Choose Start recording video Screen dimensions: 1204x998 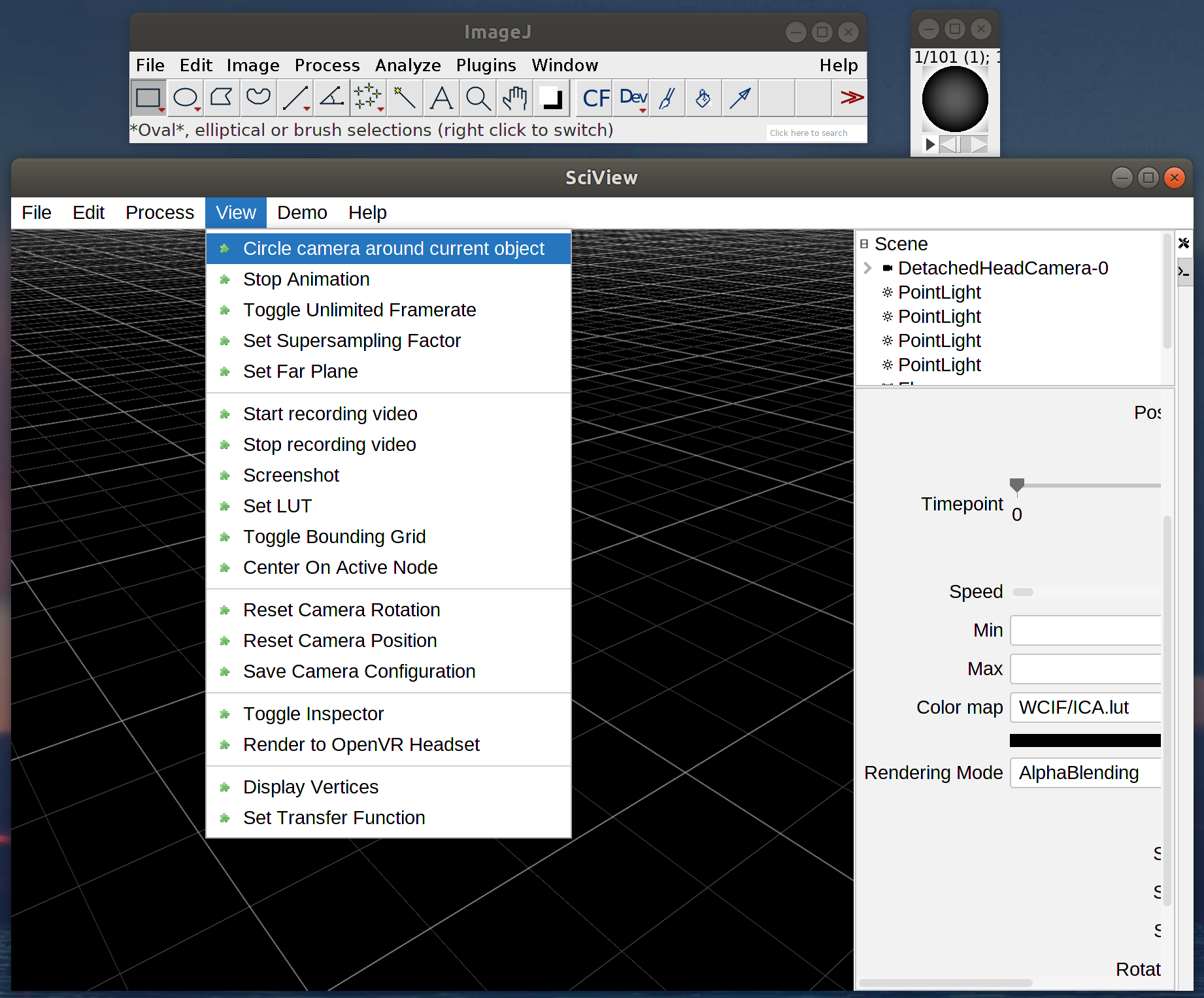tap(388, 414)
